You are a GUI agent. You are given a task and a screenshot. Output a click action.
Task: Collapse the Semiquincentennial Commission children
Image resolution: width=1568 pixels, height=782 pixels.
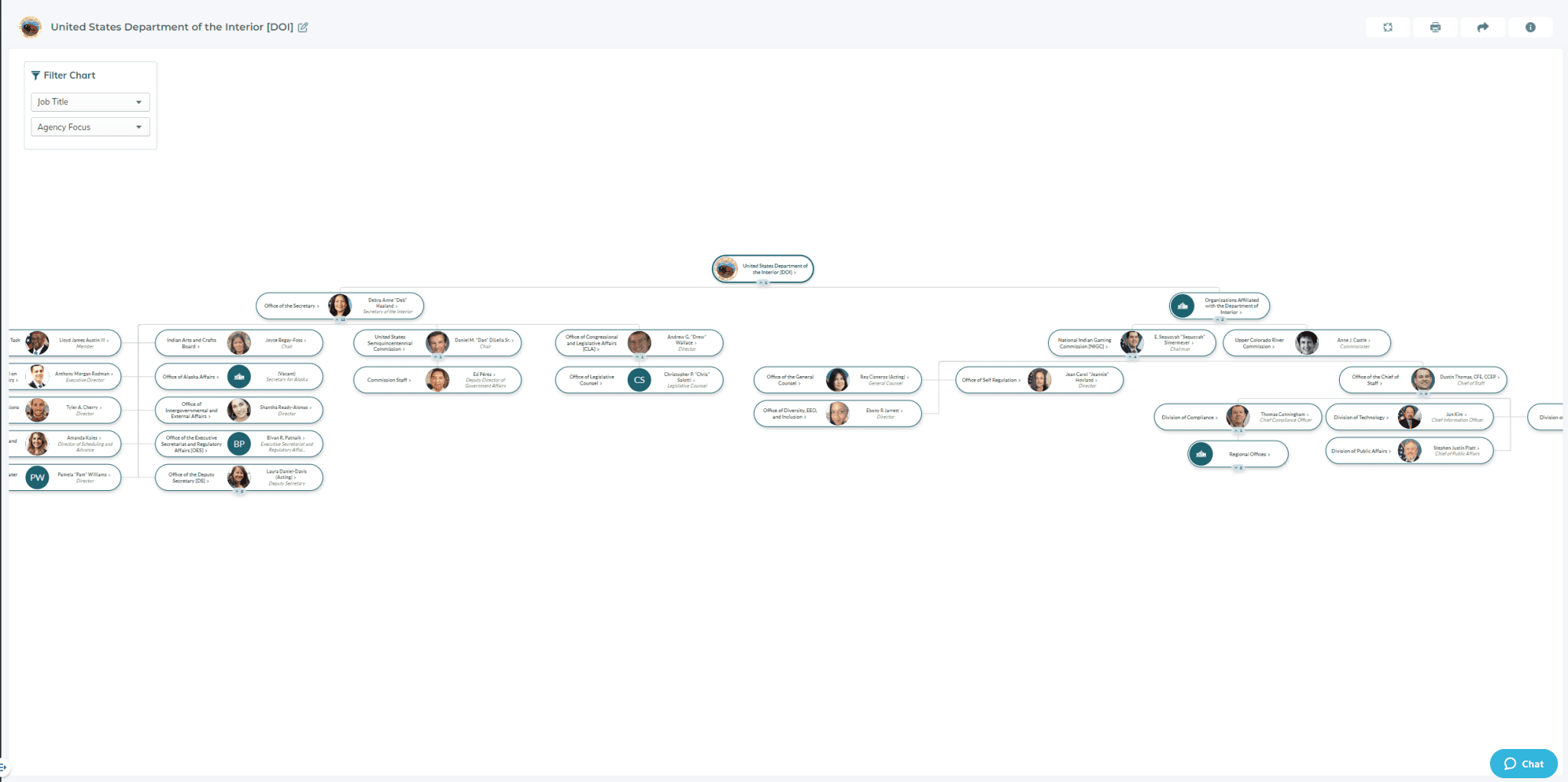pos(438,357)
